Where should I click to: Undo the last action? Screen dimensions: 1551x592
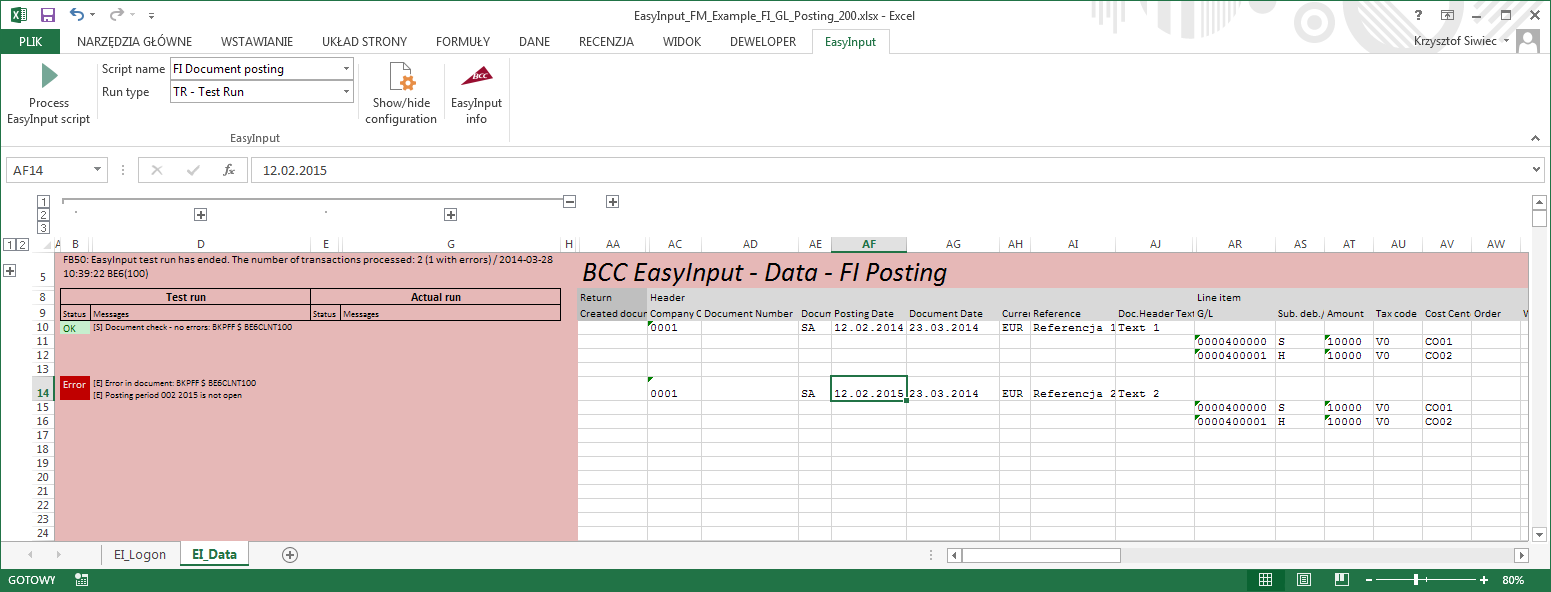77,15
